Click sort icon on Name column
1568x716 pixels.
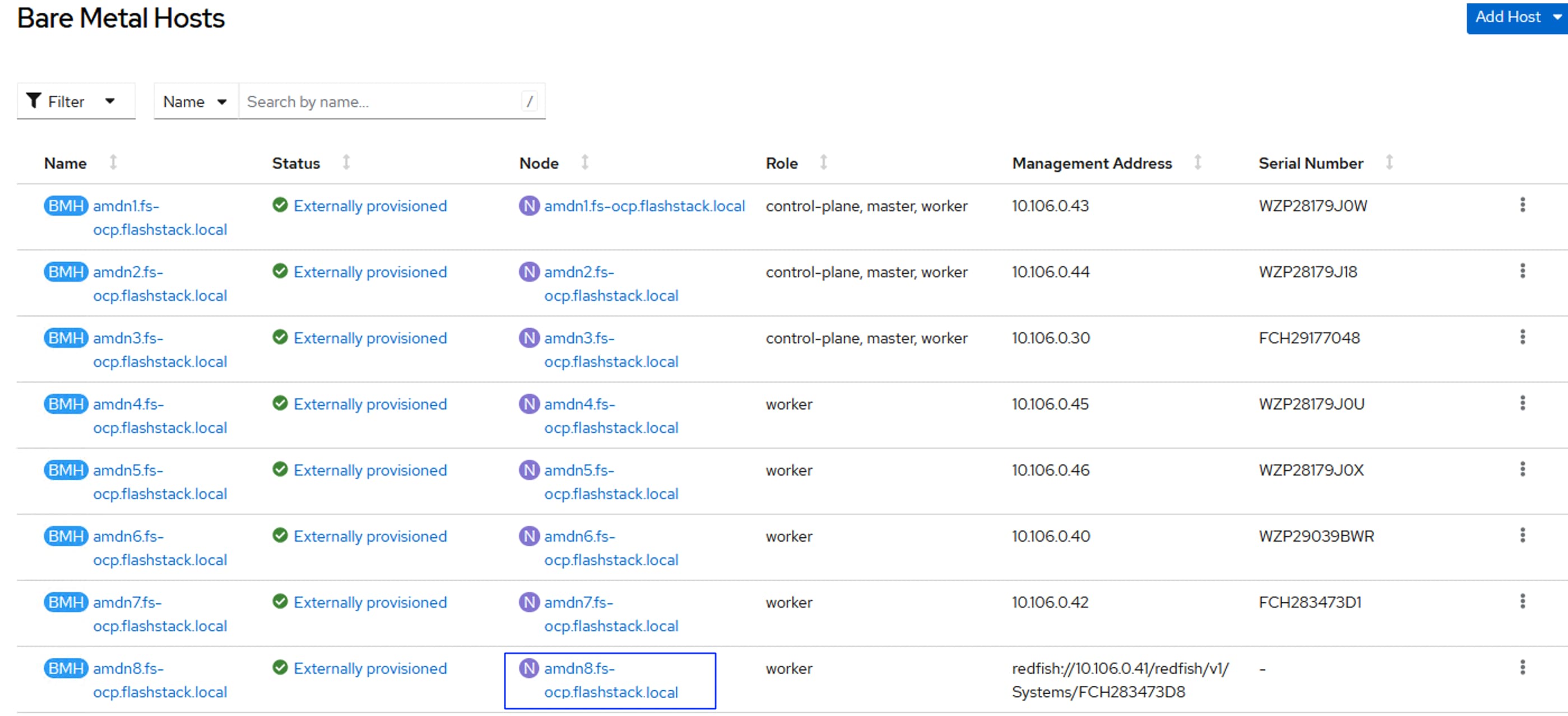[113, 162]
